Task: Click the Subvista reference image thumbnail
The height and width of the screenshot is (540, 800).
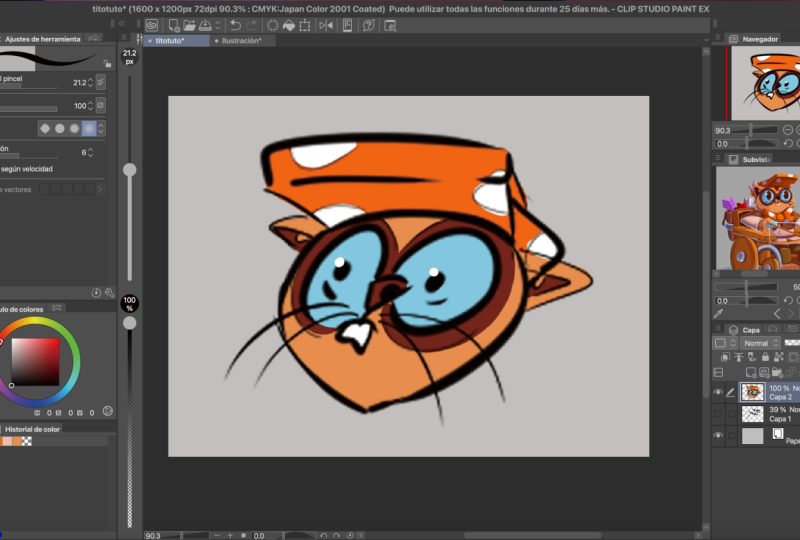Action: [758, 218]
